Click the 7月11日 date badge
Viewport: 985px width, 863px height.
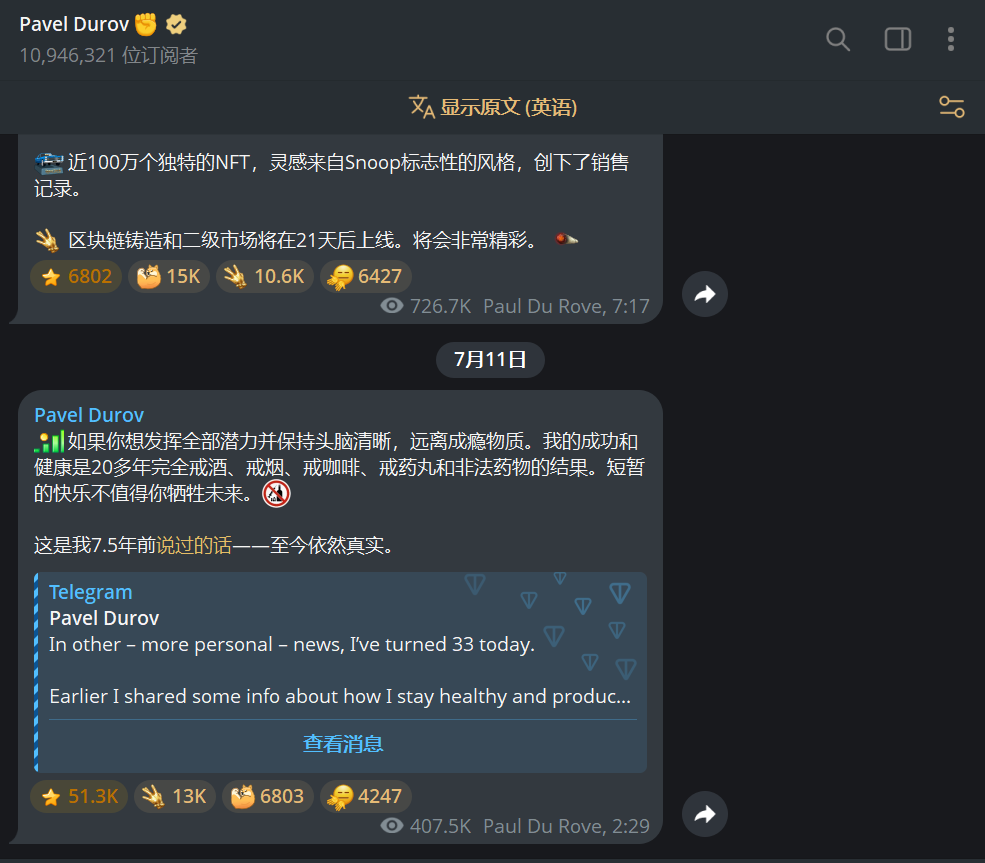pyautogui.click(x=491, y=360)
